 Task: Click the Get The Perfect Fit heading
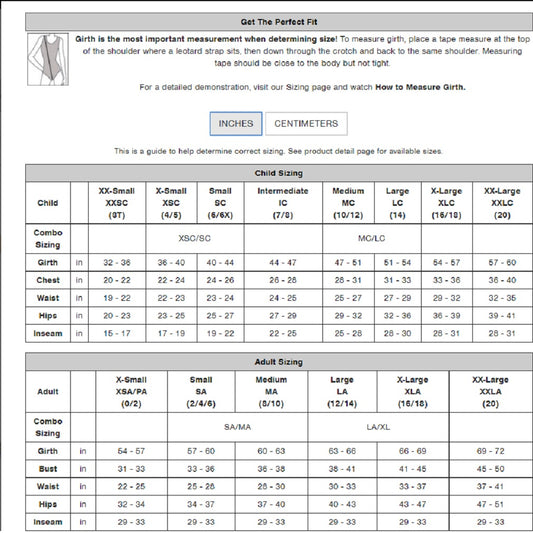pos(279,22)
